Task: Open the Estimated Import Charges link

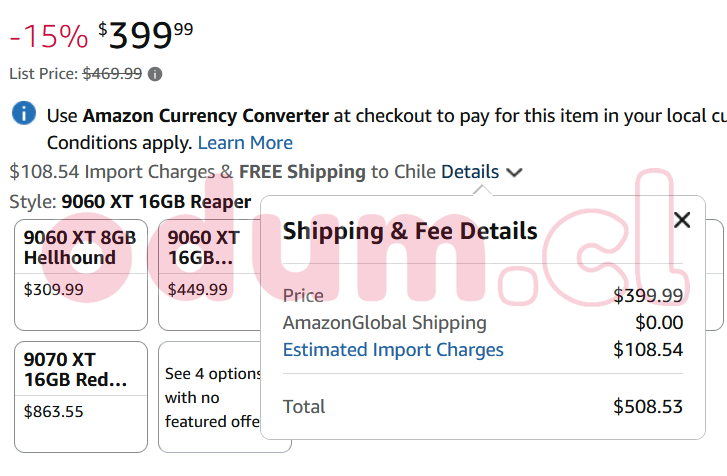Action: pos(393,349)
